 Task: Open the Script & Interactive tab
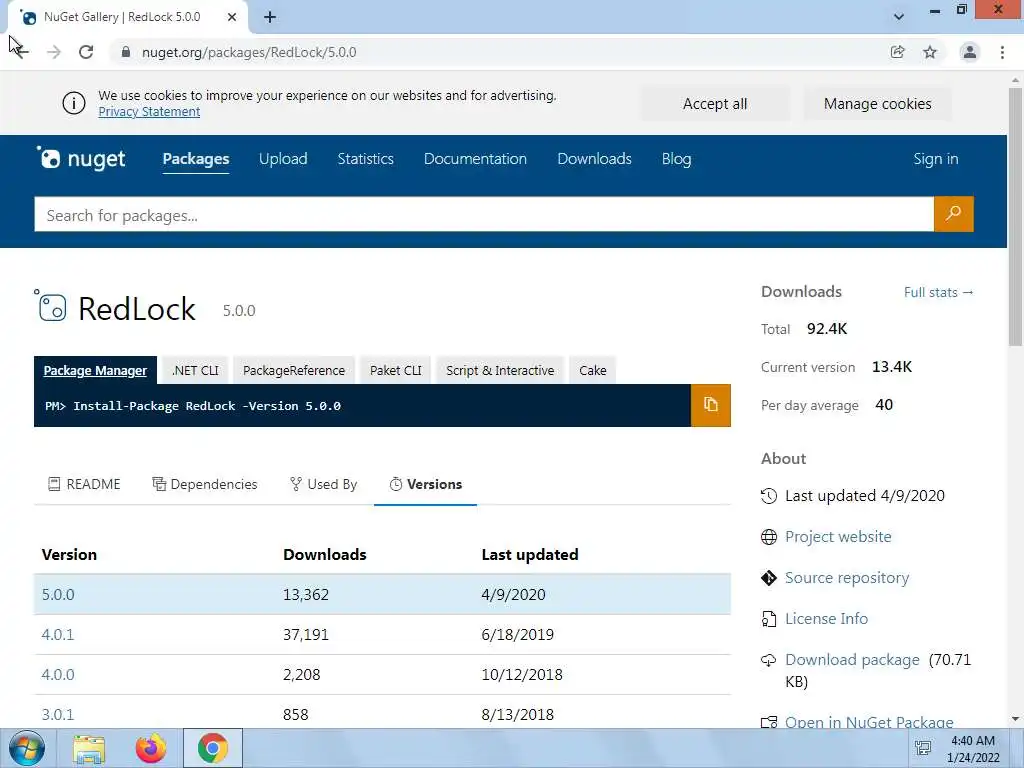500,370
